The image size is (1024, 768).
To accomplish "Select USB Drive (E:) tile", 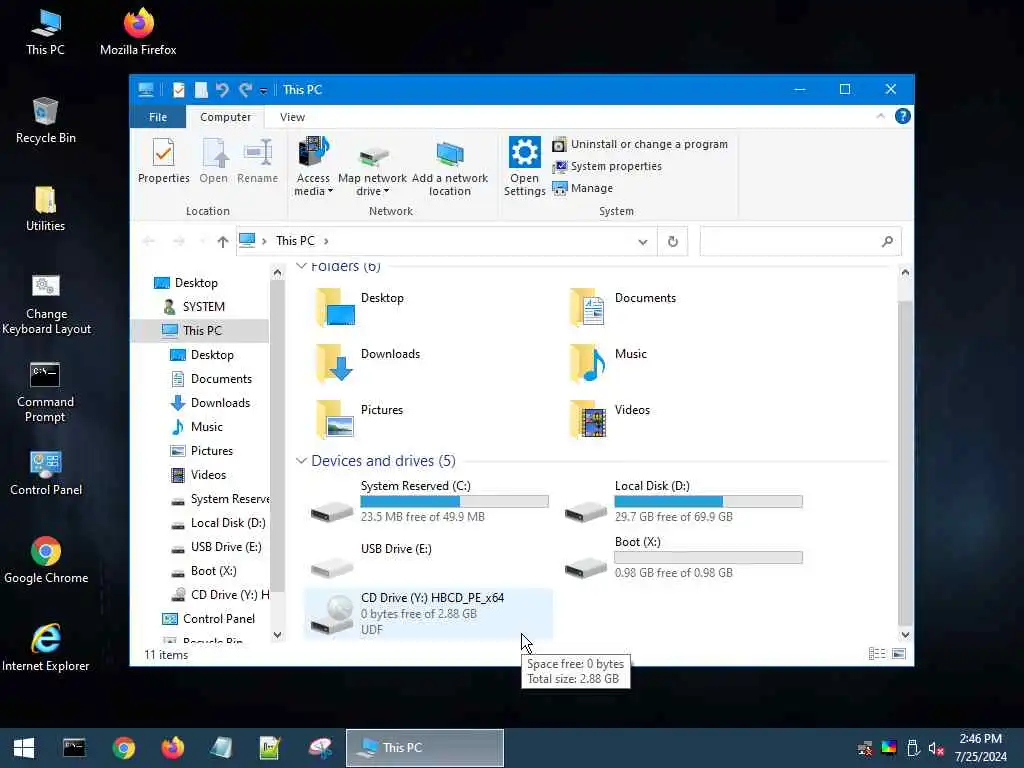I will click(x=429, y=559).
